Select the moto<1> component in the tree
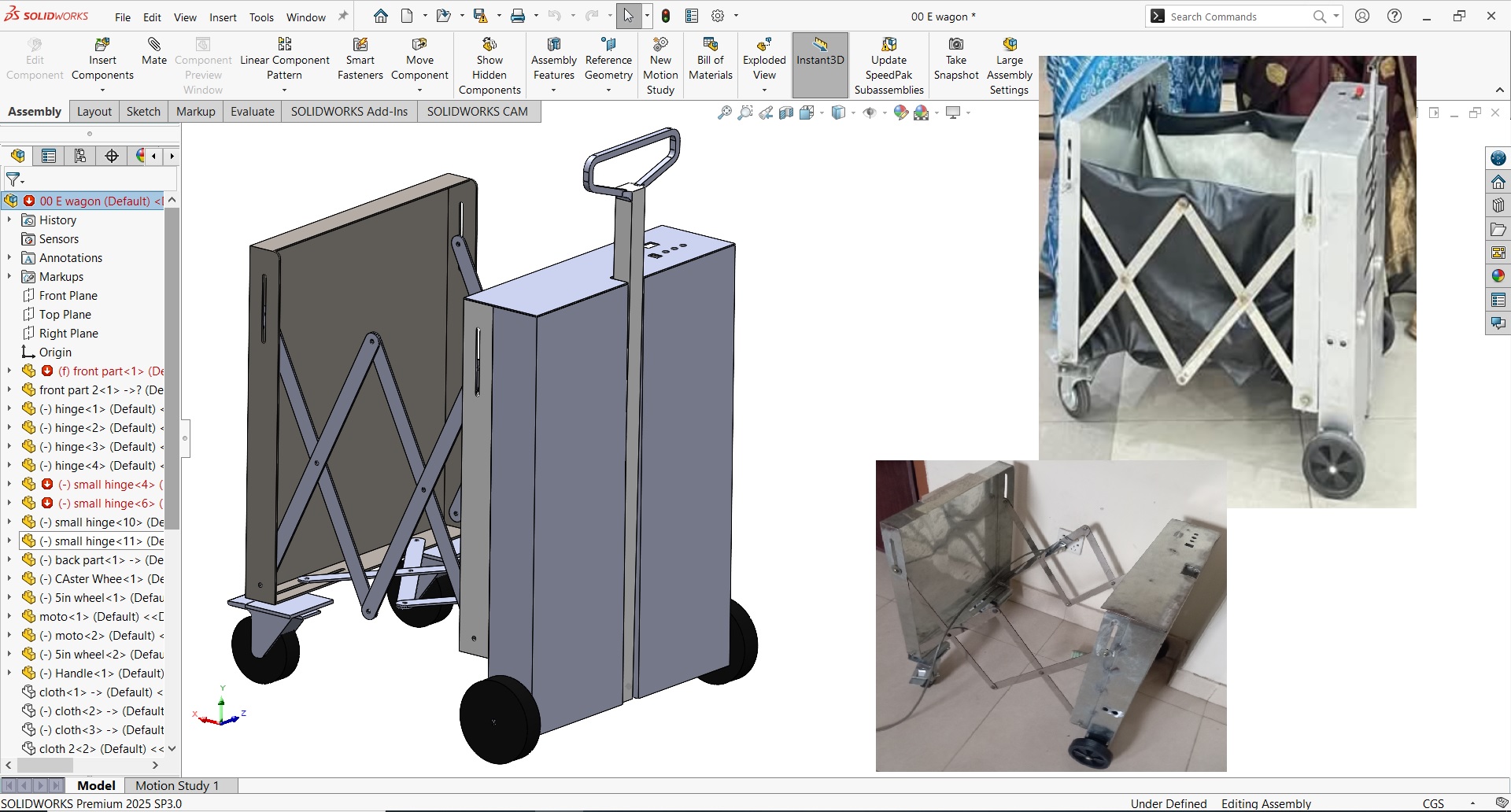 [93, 617]
